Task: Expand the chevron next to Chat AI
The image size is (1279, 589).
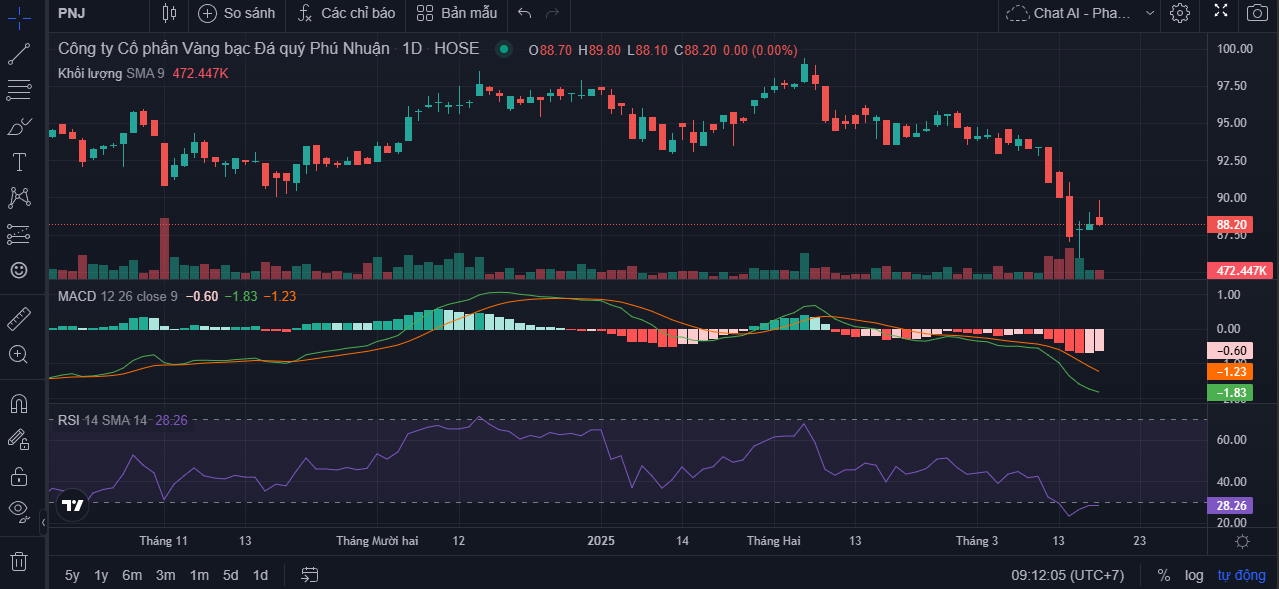Action: coord(1150,13)
